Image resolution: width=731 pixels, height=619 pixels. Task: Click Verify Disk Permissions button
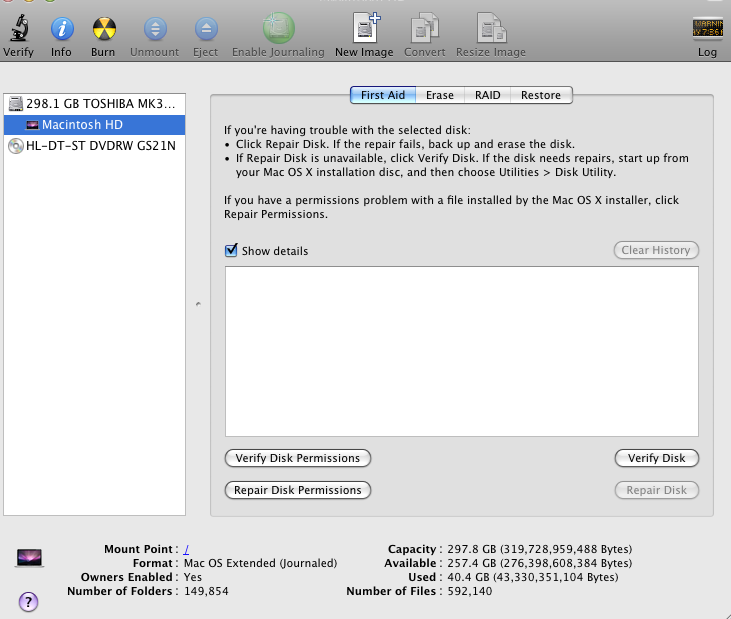(x=297, y=458)
